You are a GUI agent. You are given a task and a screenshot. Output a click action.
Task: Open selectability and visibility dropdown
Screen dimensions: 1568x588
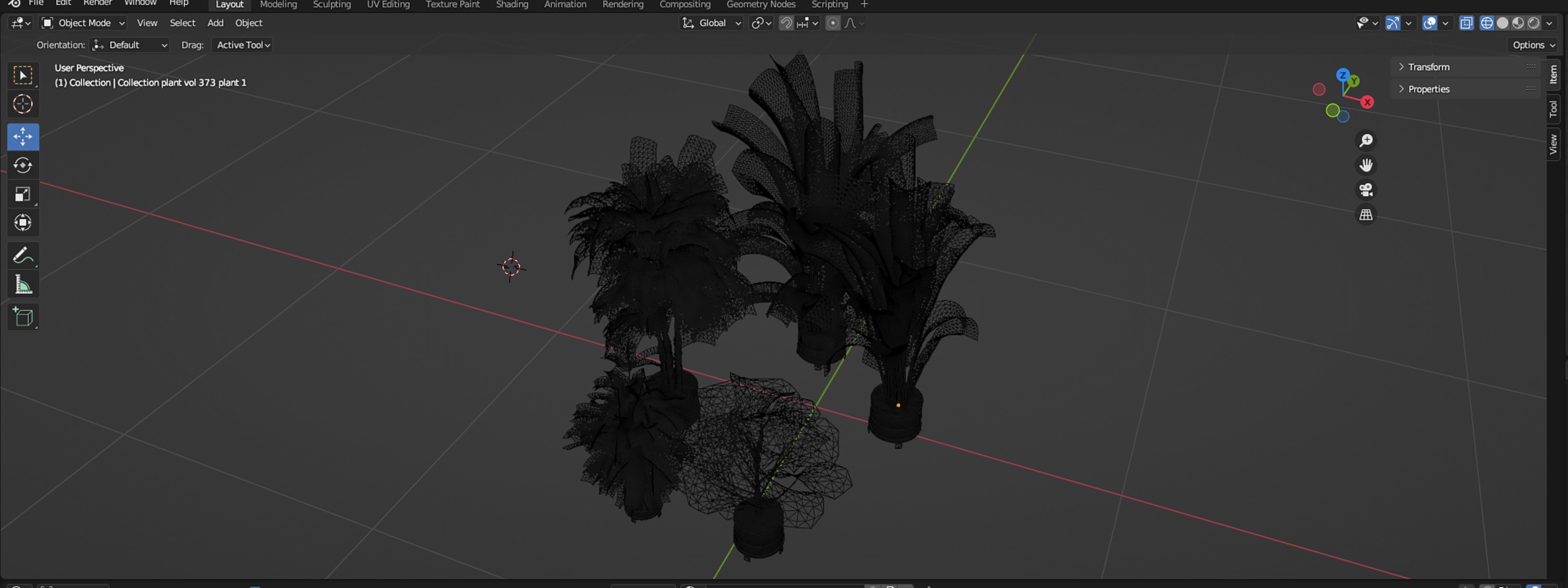1367,23
